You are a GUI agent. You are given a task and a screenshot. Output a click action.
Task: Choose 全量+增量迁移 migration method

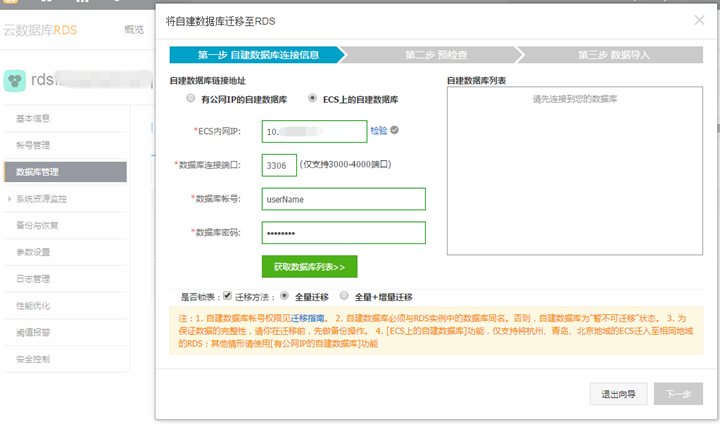[344, 296]
